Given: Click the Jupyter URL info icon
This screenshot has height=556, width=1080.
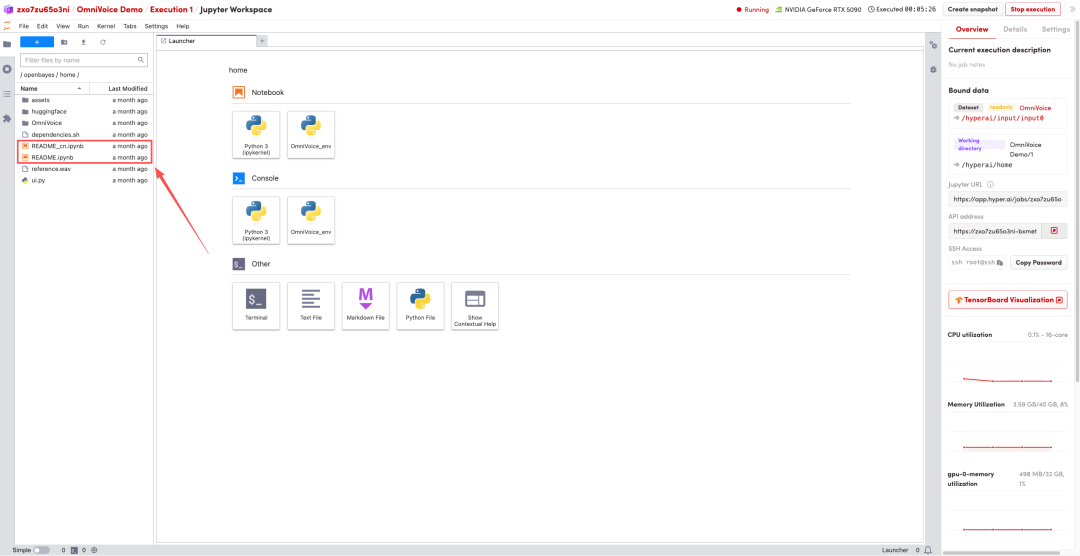Looking at the screenshot, I should coord(990,185).
